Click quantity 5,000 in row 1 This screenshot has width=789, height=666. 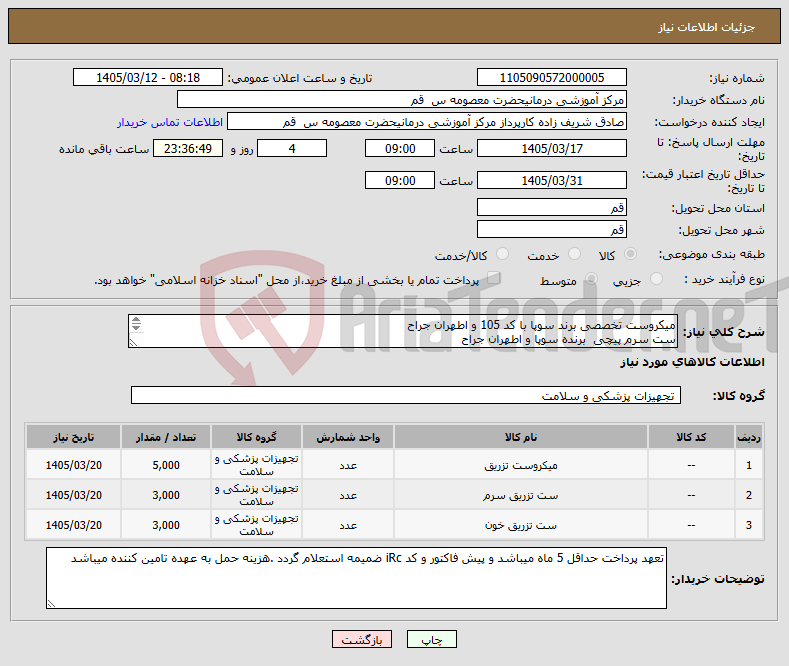[166, 465]
